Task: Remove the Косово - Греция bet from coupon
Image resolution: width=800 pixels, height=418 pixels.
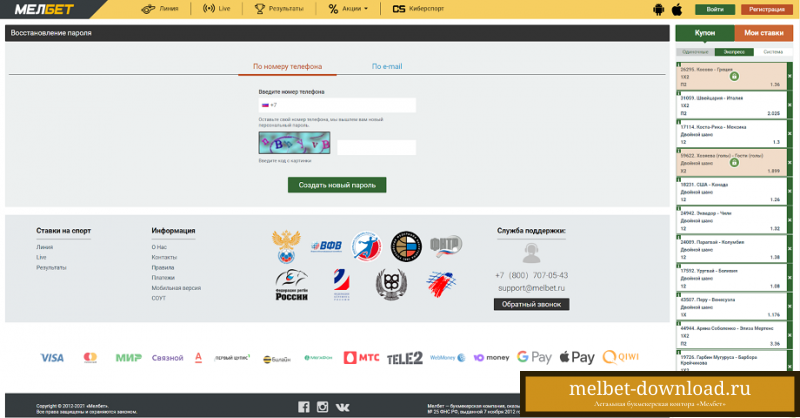Action: pos(790,76)
